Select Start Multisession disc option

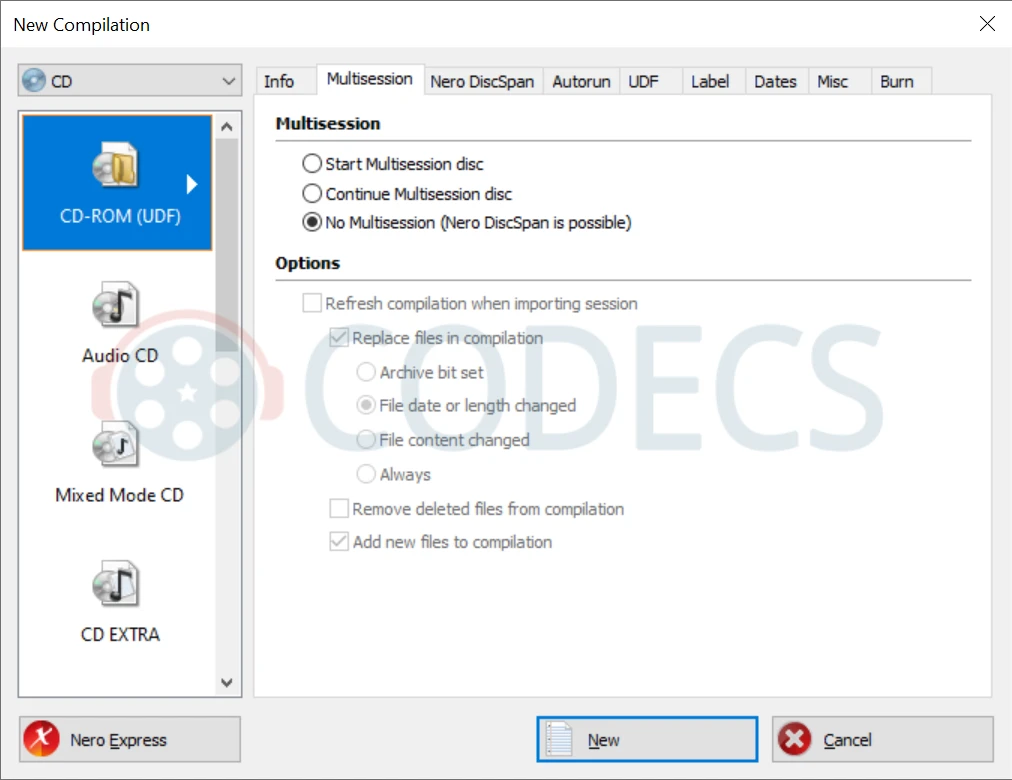click(312, 164)
